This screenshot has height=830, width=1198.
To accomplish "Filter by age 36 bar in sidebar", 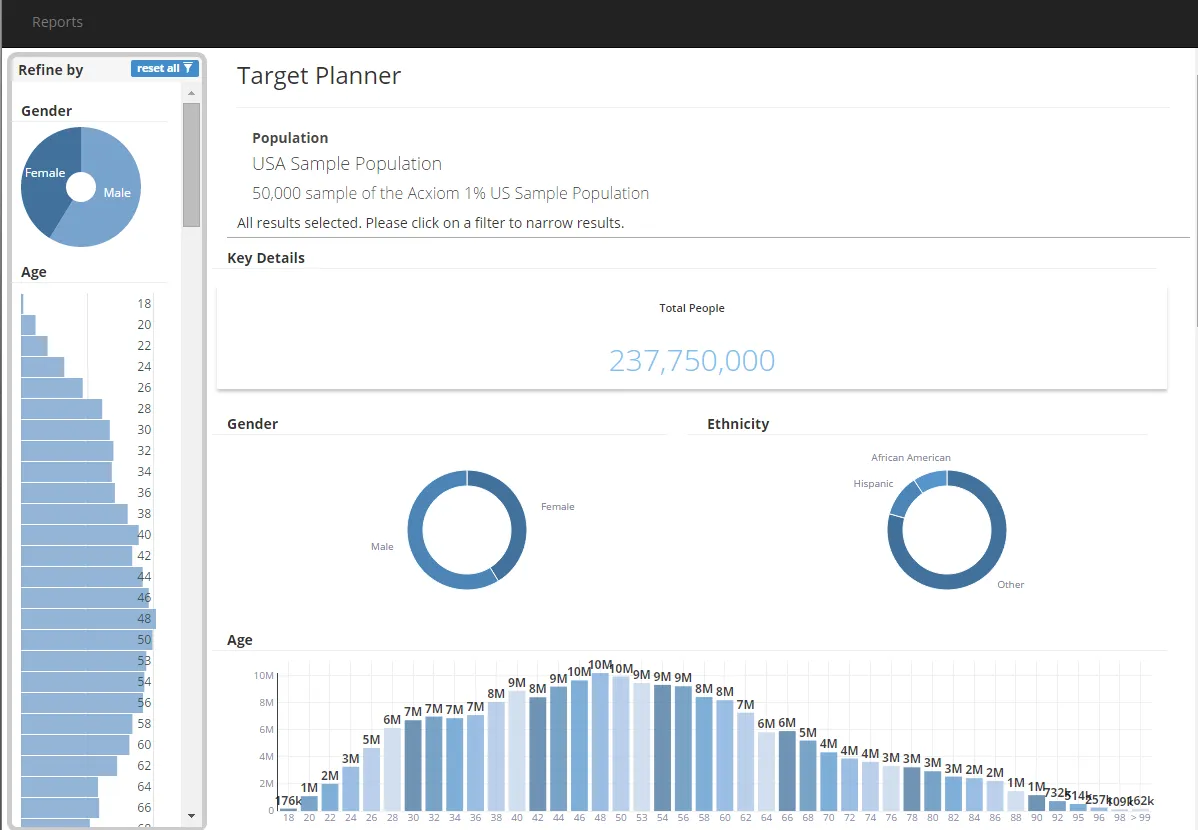I will tap(68, 493).
